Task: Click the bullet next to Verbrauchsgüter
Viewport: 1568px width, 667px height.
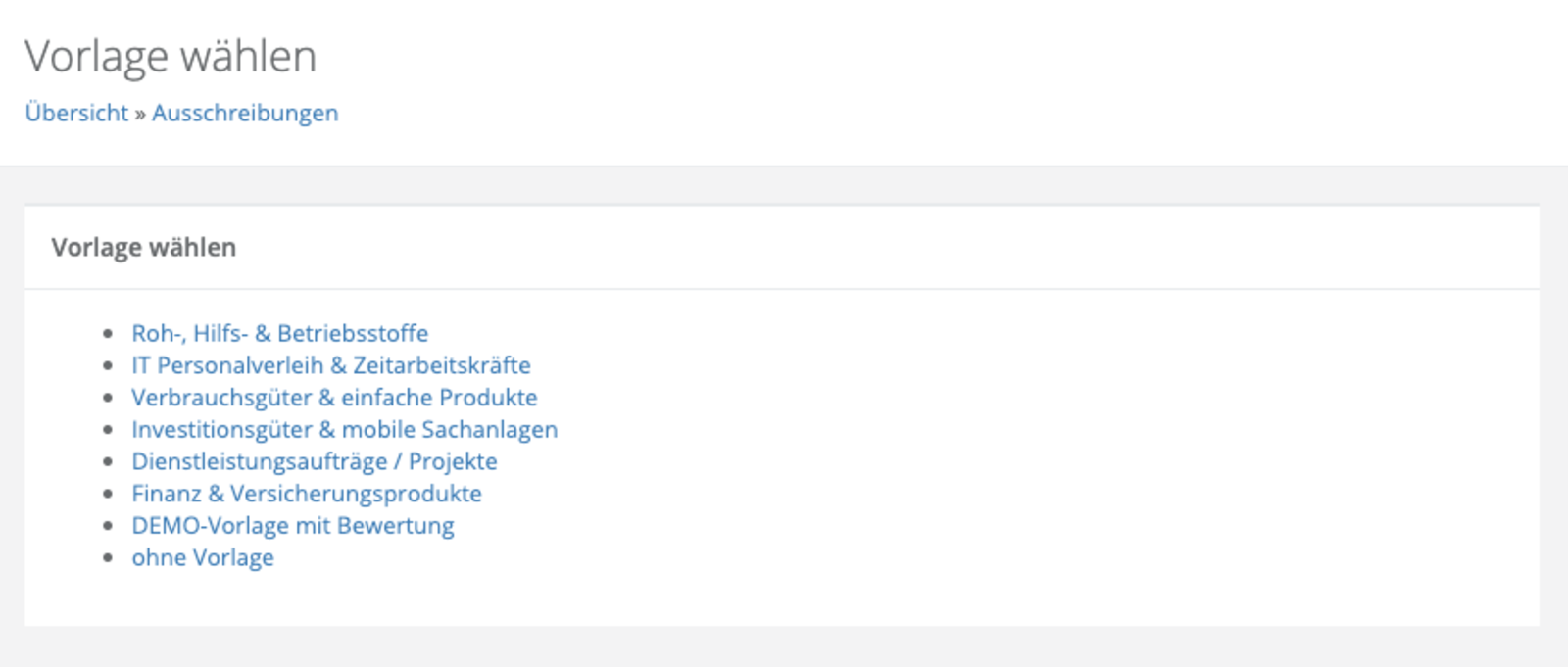Action: click(108, 399)
